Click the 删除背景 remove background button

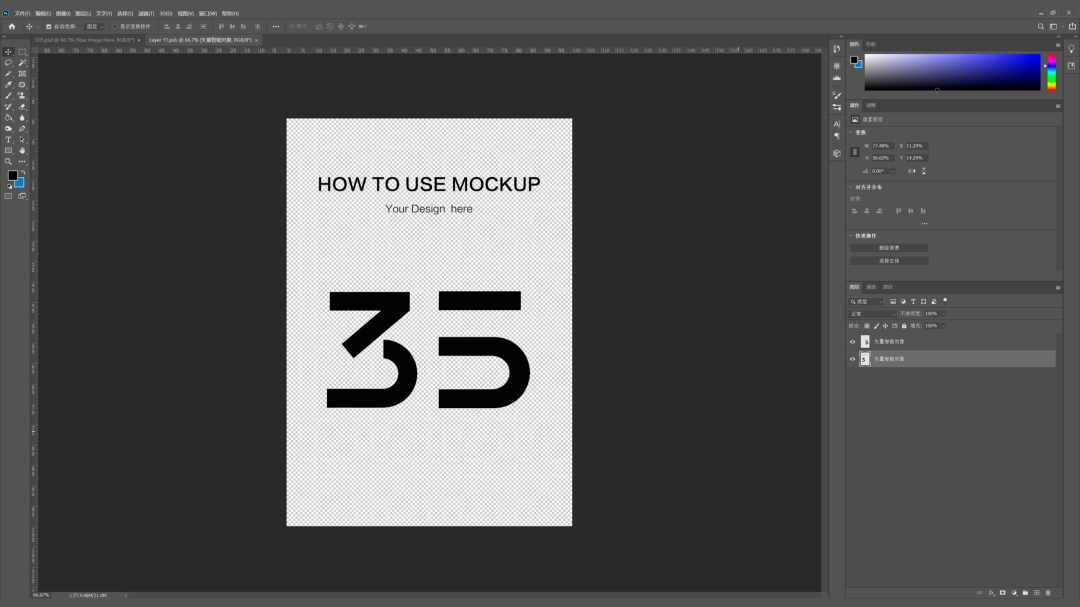[889, 248]
